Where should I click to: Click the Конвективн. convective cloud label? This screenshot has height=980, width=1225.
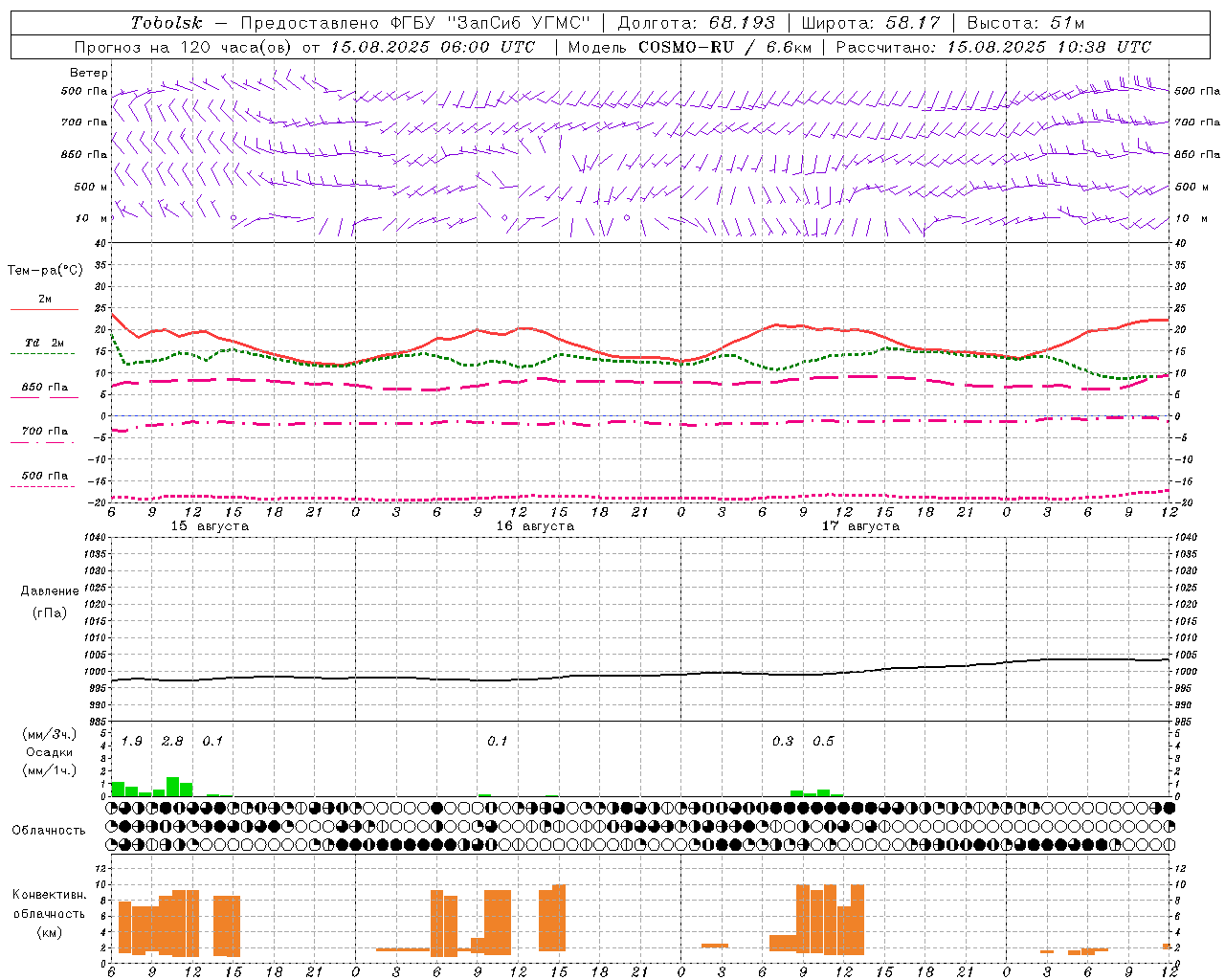[x=50, y=895]
